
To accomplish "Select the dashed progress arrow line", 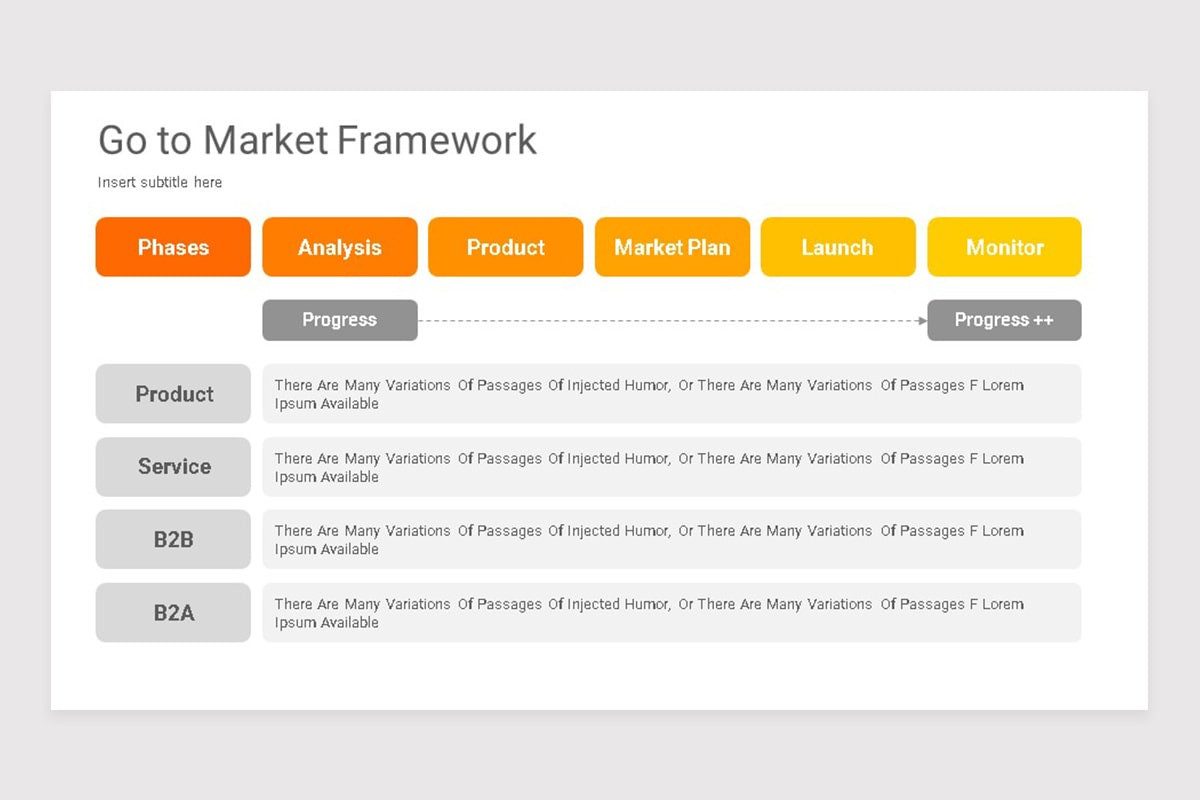I will 672,321.
